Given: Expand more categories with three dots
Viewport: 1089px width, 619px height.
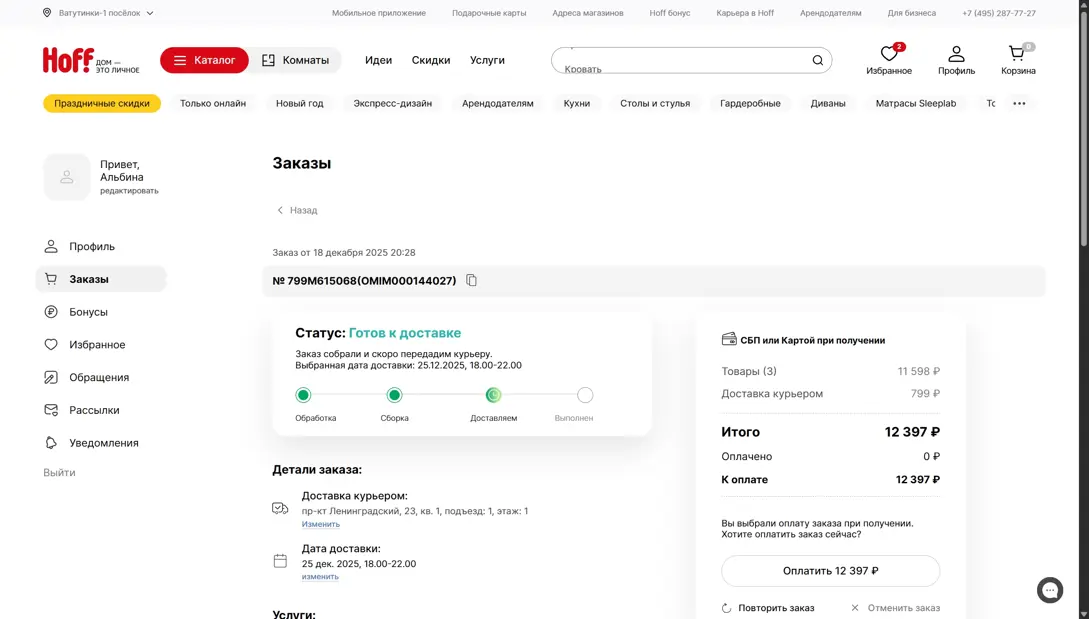Looking at the screenshot, I should (x=1019, y=103).
